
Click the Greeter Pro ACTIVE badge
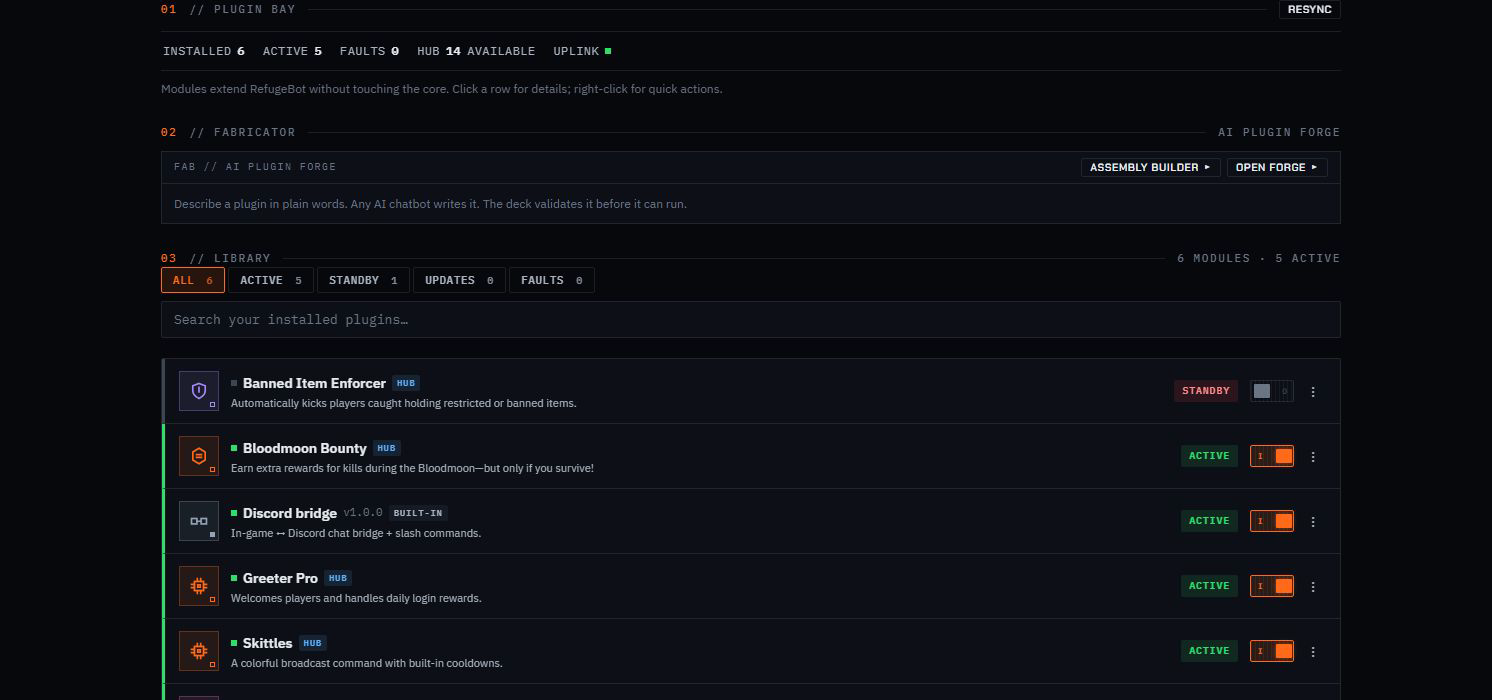click(1209, 586)
